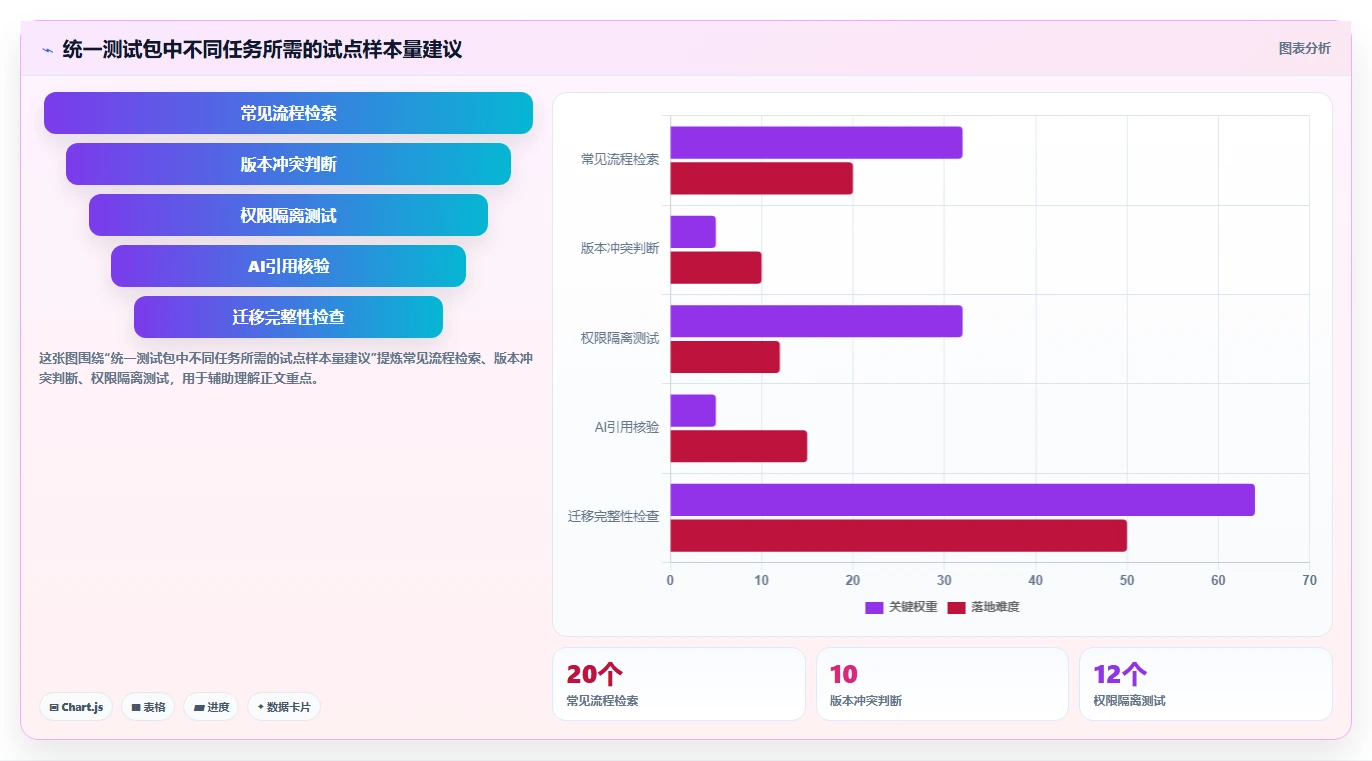
Task: Click the 进度 tag chip
Action: click(211, 707)
